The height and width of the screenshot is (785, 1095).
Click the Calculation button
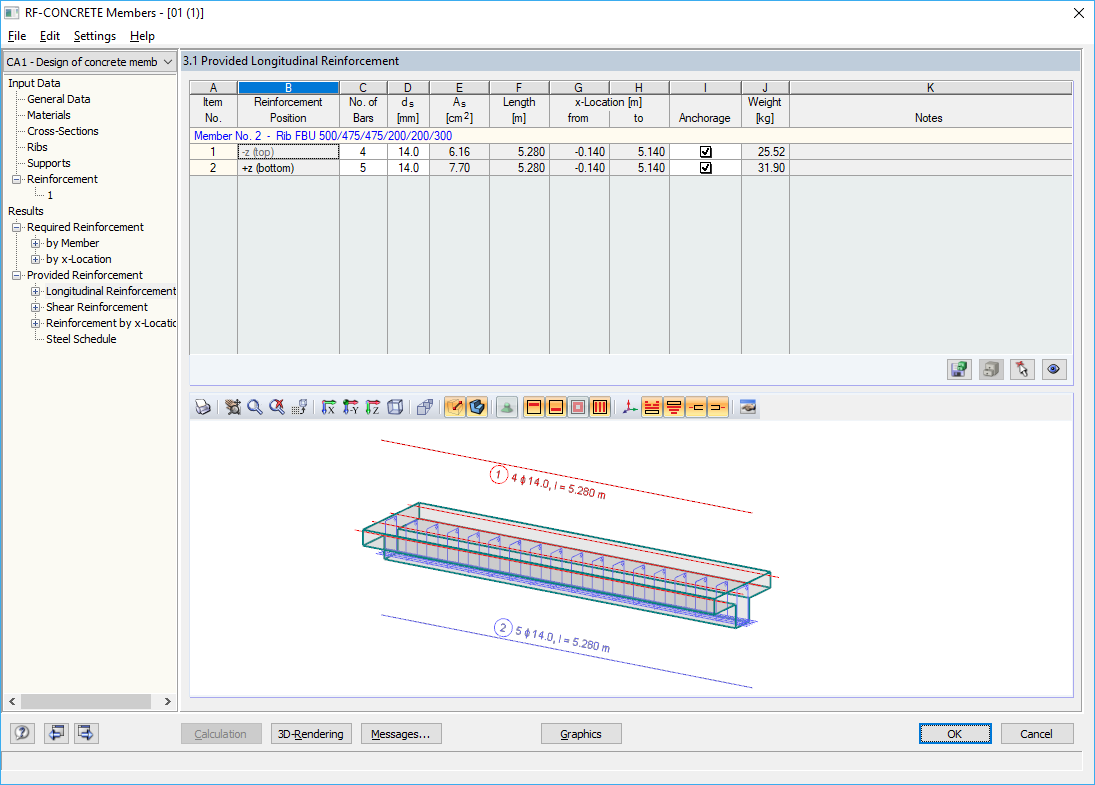(x=221, y=734)
